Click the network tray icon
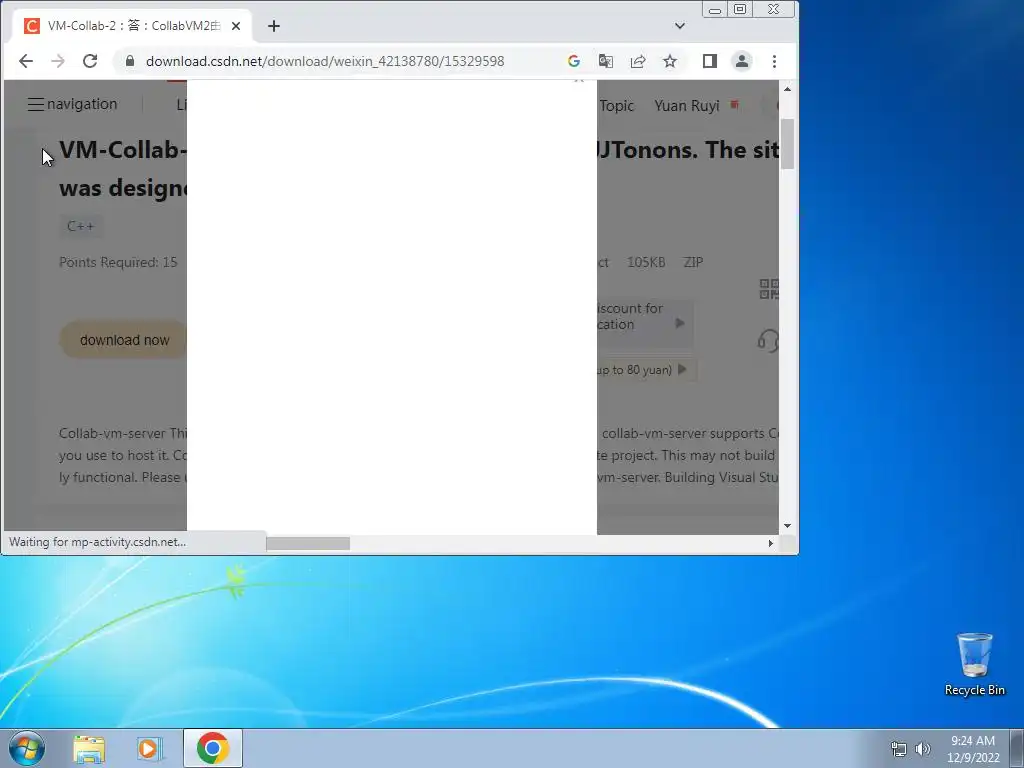 click(x=899, y=749)
